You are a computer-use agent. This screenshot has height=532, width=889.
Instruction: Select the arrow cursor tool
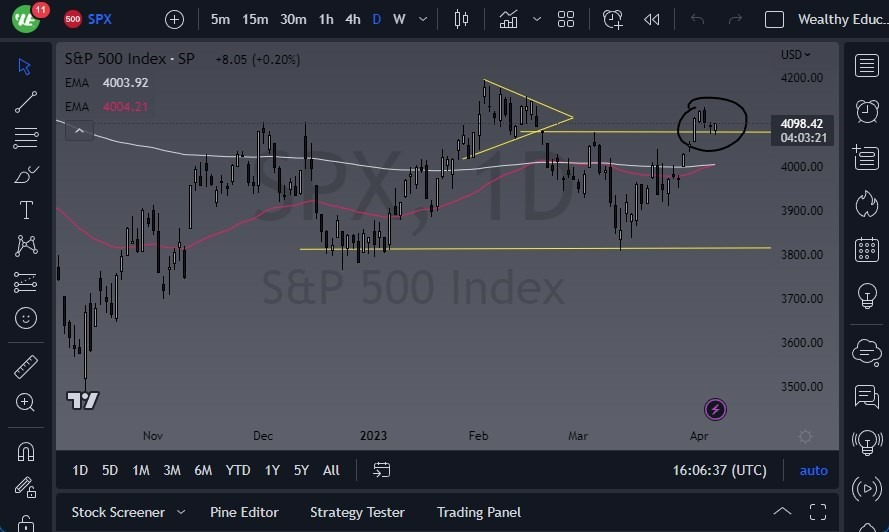(x=24, y=66)
